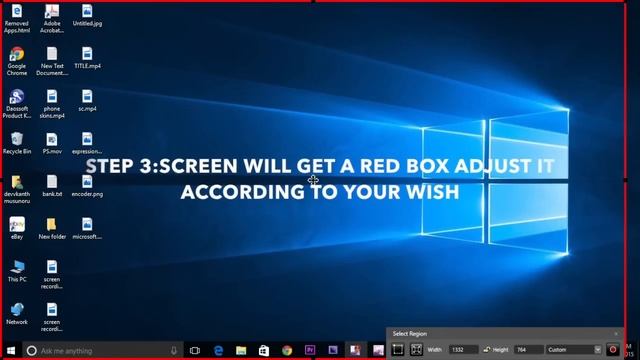Select the sc.mp4 desktop file

coord(87,100)
